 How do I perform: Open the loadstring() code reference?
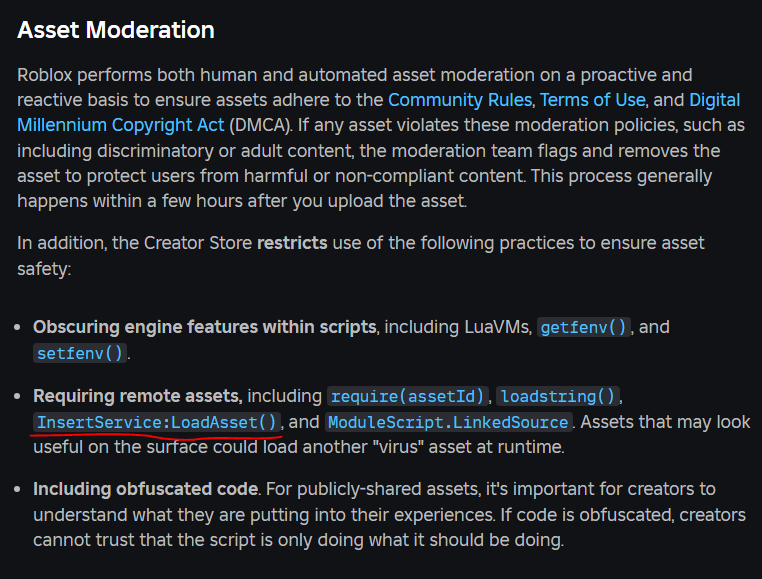[x=558, y=396]
